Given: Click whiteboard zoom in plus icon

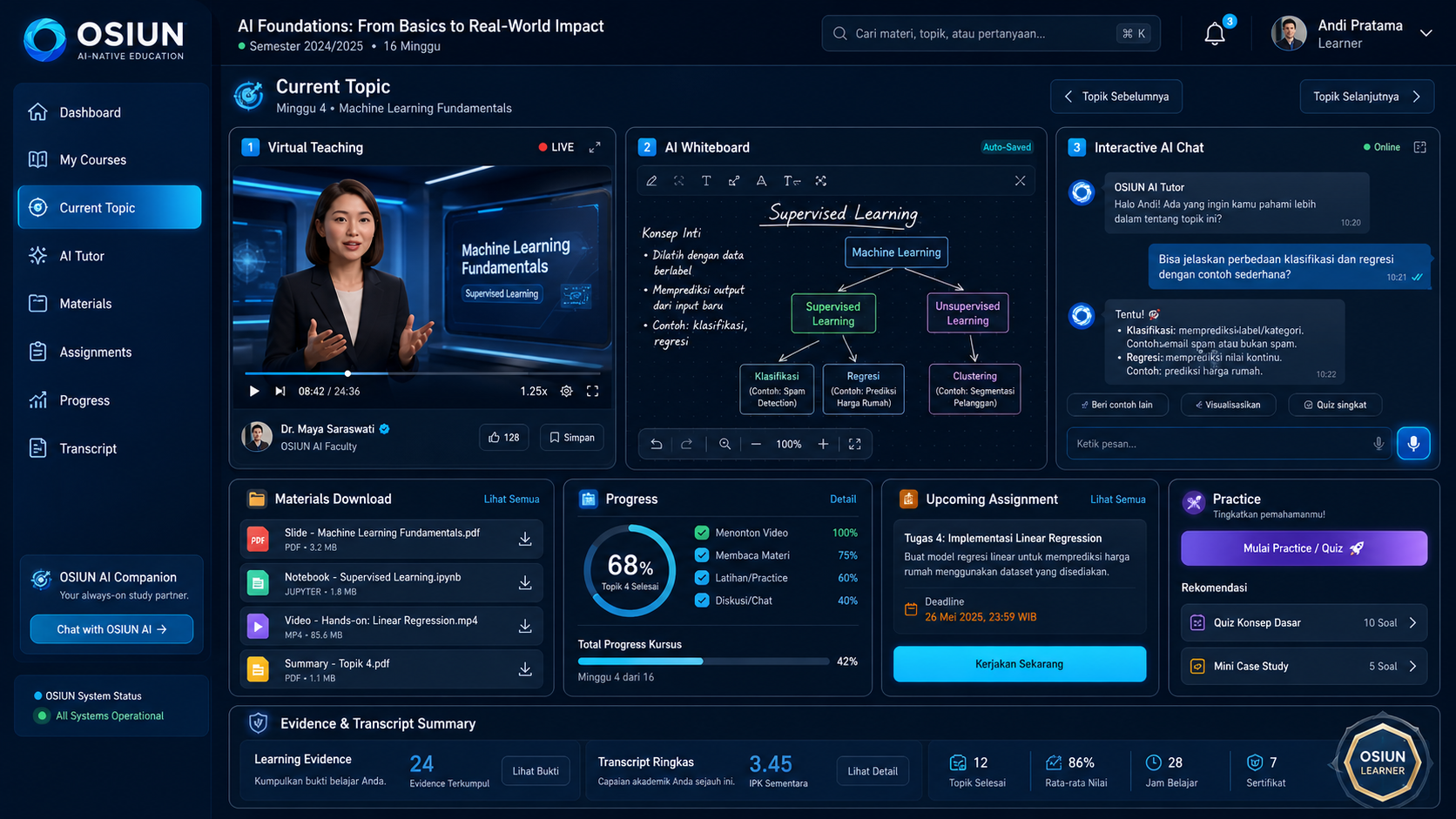Looking at the screenshot, I should click(x=823, y=444).
